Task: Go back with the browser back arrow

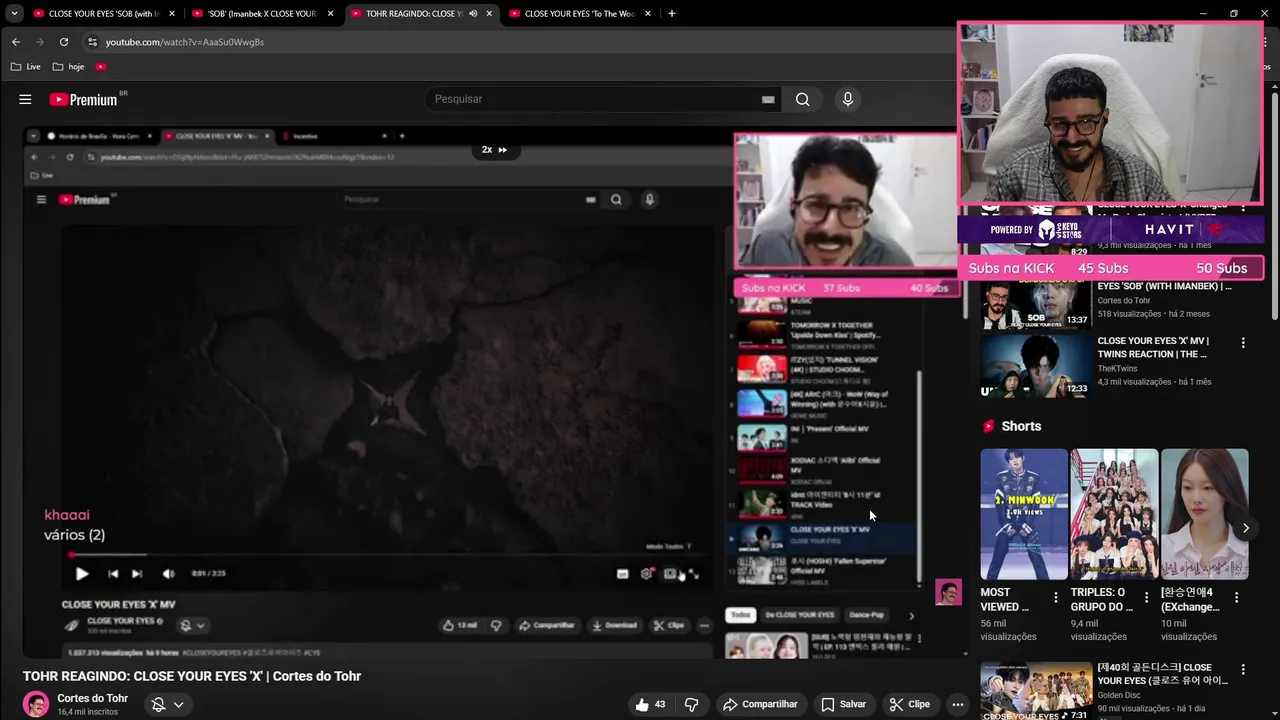Action: coord(16,42)
